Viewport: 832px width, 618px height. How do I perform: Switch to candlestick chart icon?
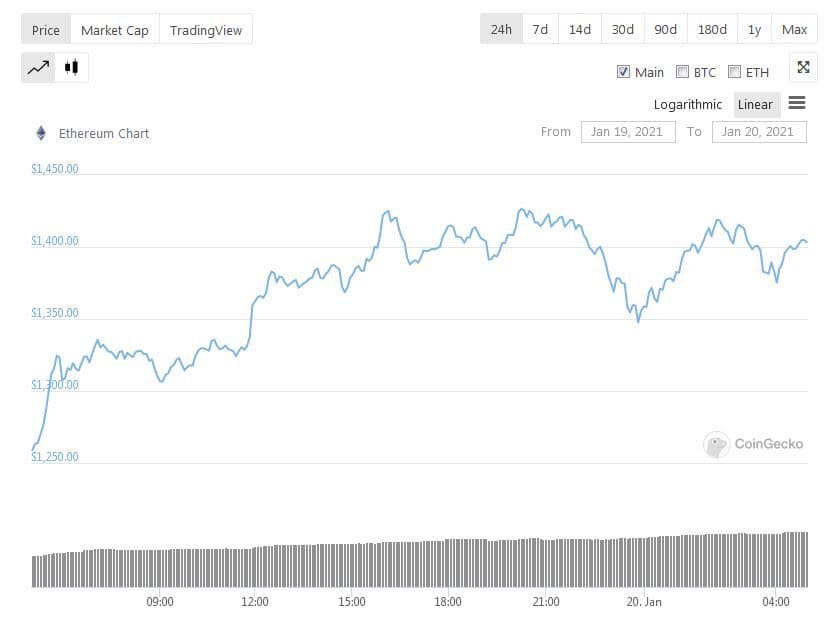(x=71, y=68)
